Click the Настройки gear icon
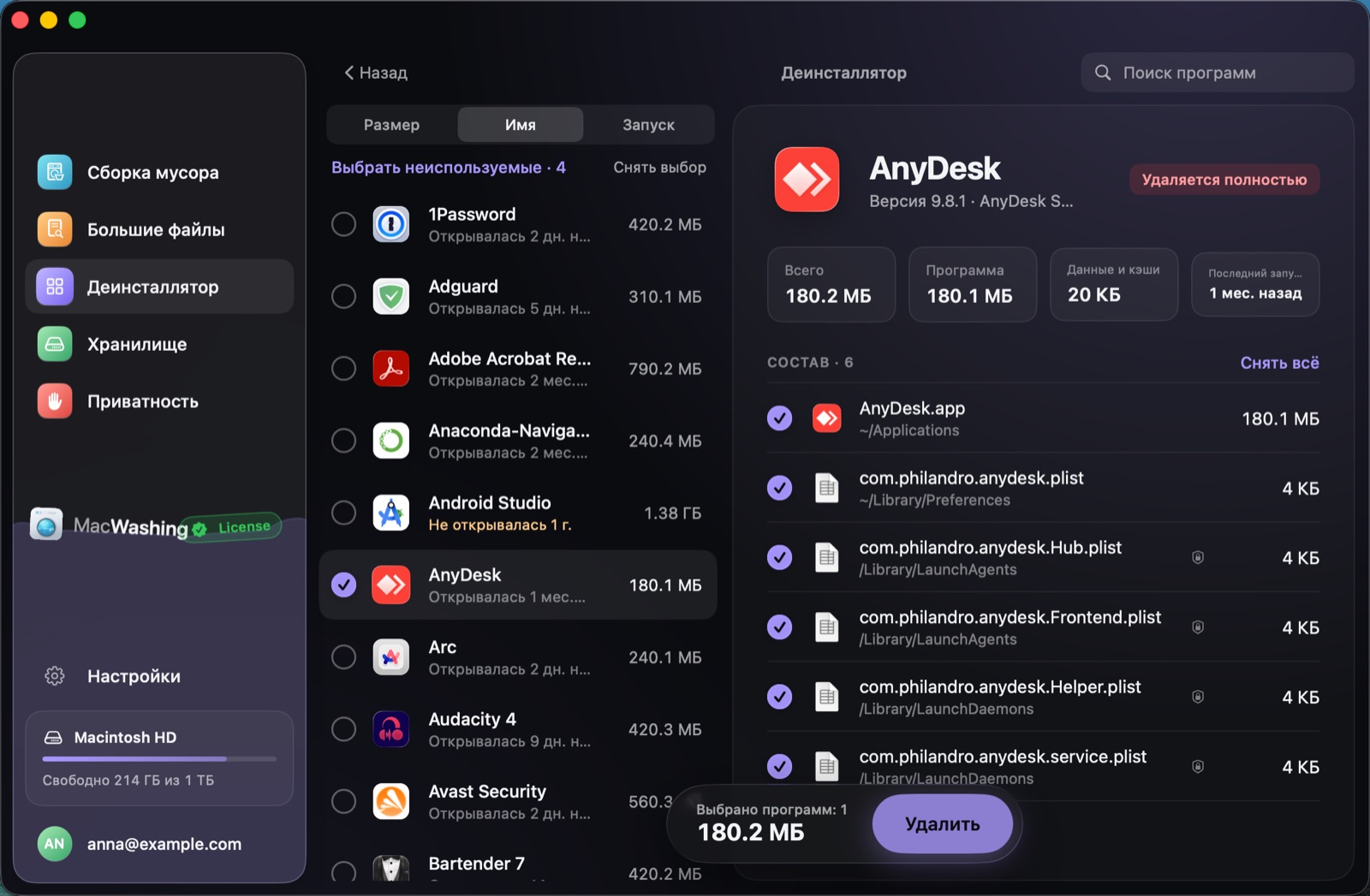The width and height of the screenshot is (1370, 896). (x=55, y=676)
